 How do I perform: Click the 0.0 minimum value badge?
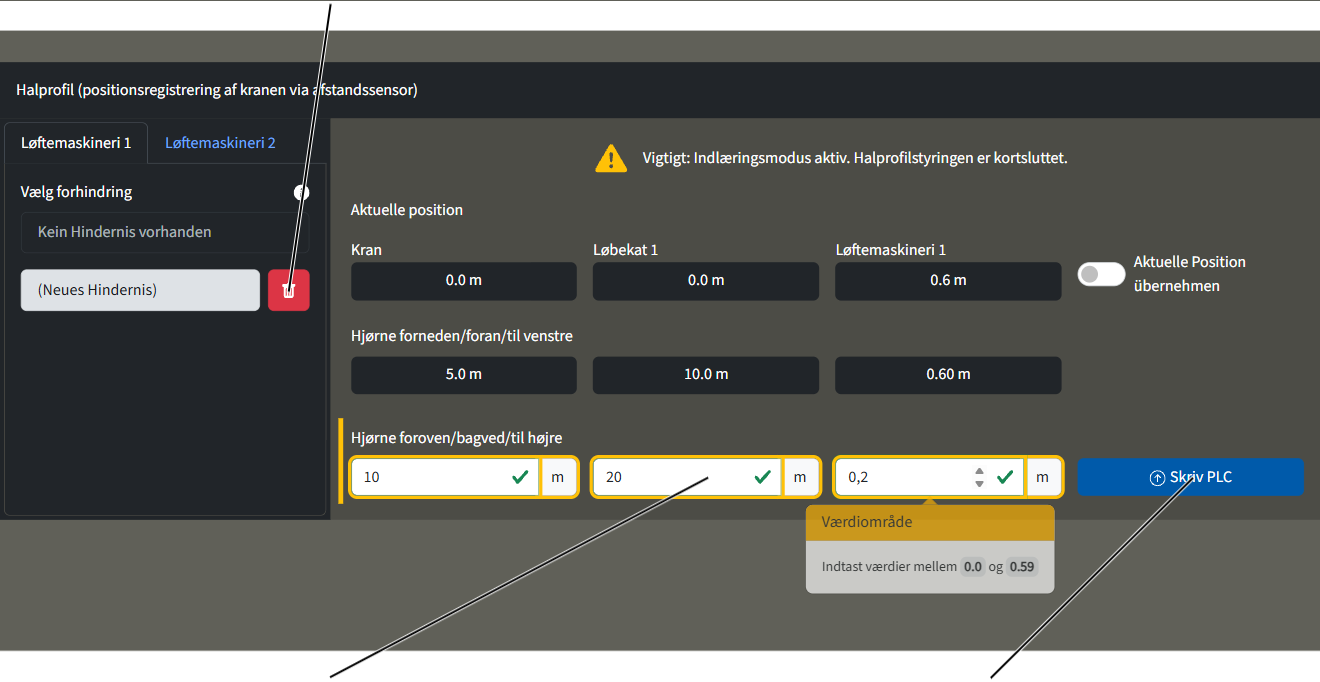tap(973, 567)
